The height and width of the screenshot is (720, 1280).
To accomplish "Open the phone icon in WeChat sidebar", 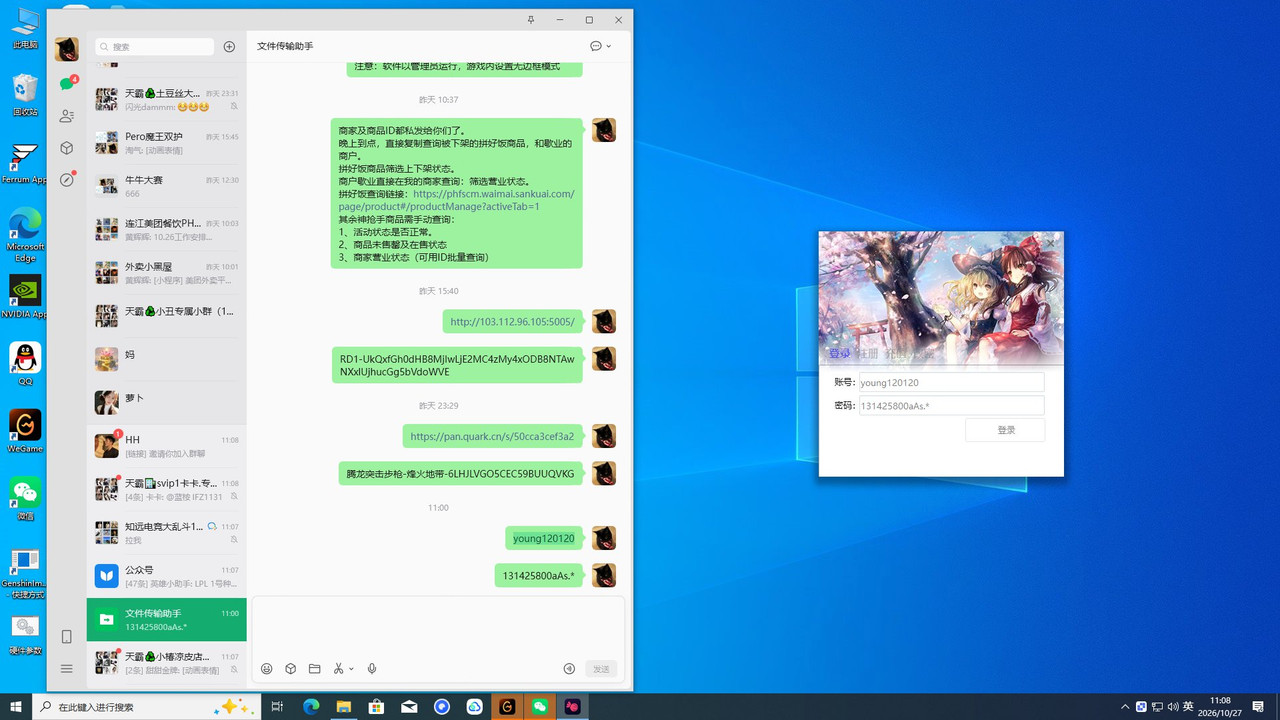I will [66, 637].
